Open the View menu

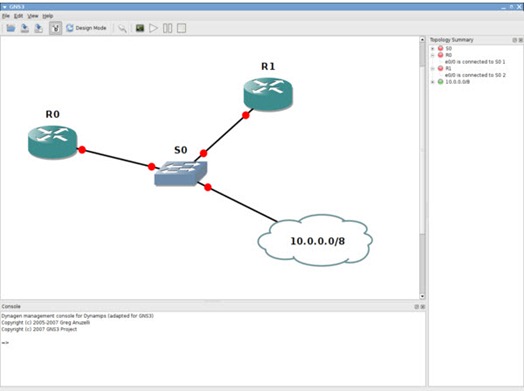tap(33, 16)
